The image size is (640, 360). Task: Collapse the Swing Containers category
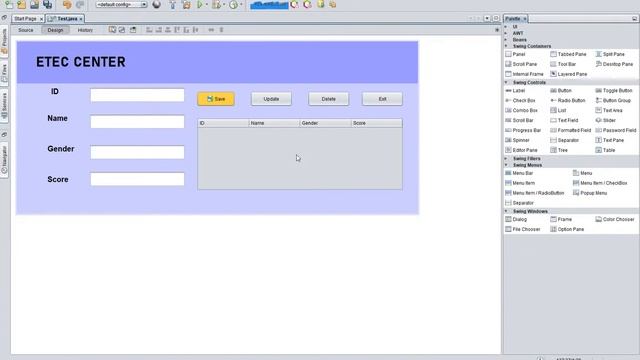click(x=506, y=46)
